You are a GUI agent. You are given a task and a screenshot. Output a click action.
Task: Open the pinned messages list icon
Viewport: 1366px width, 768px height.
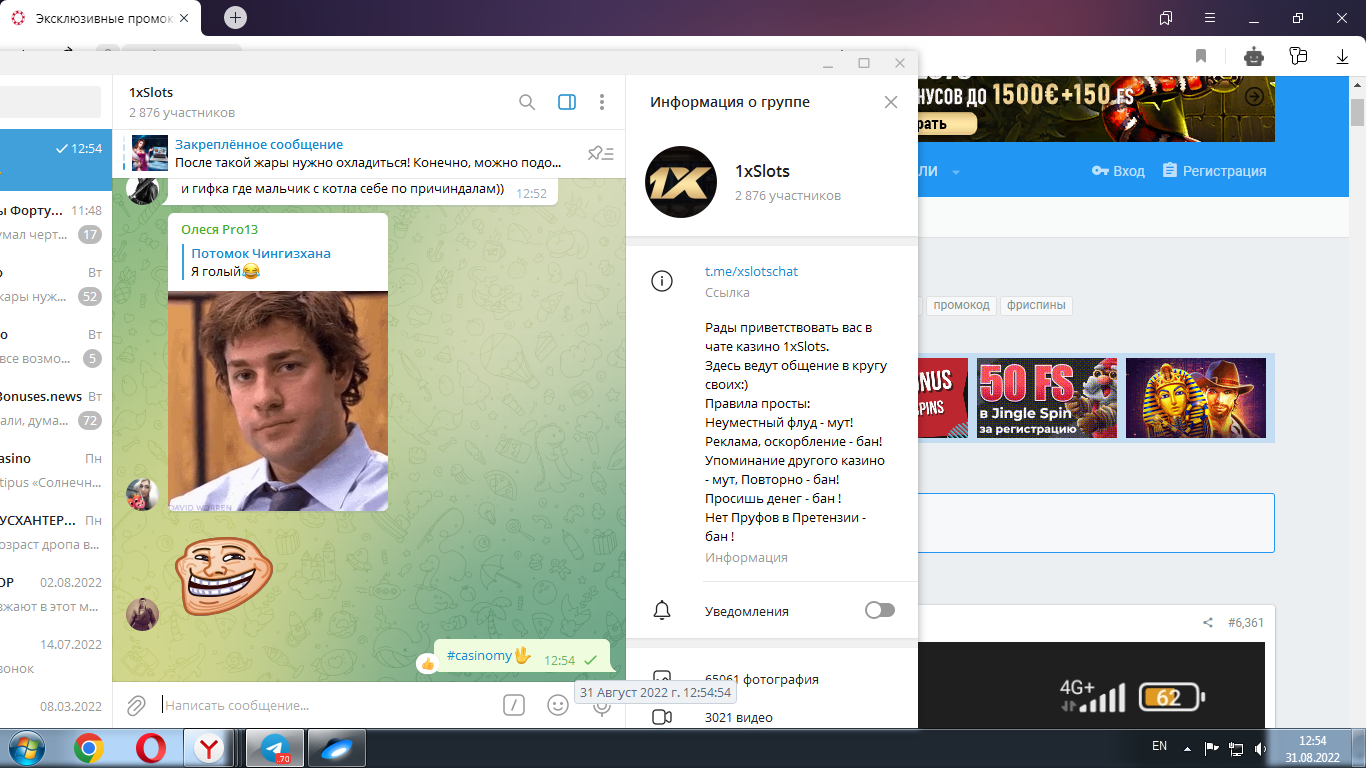601,153
